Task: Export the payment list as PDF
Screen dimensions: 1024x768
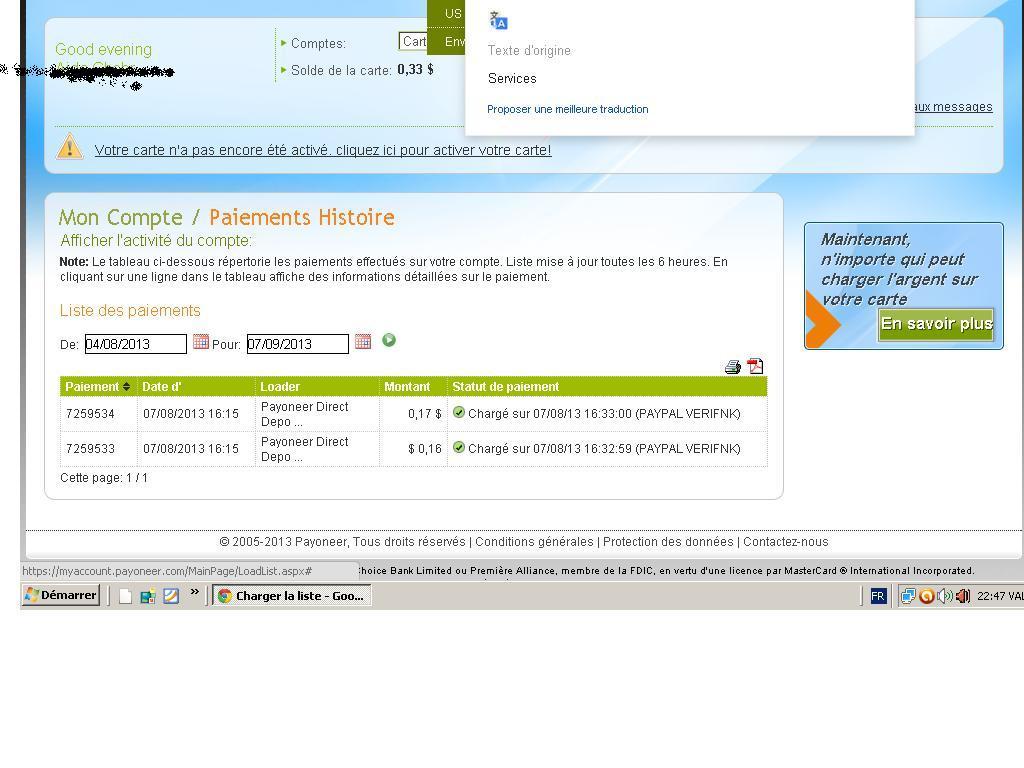Action: click(756, 366)
